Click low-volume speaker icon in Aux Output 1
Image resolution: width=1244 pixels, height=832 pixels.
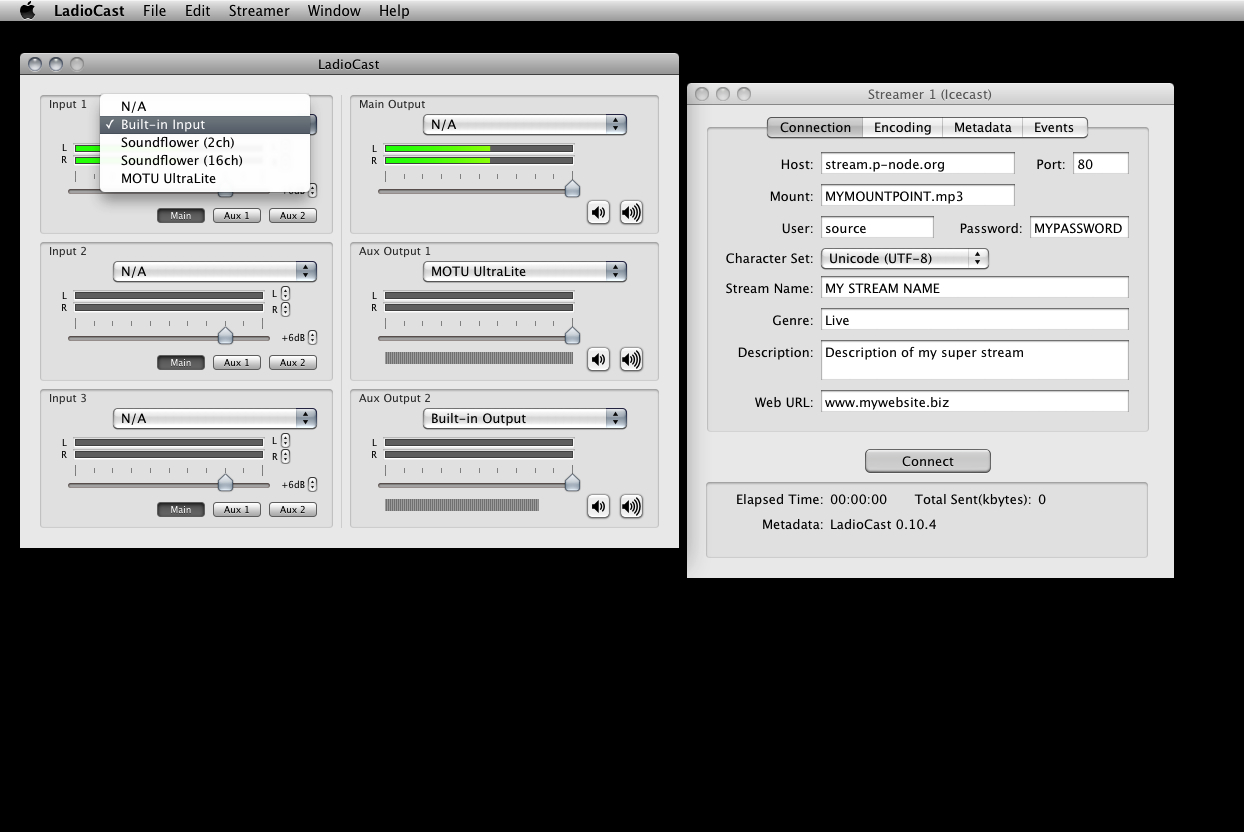point(598,359)
